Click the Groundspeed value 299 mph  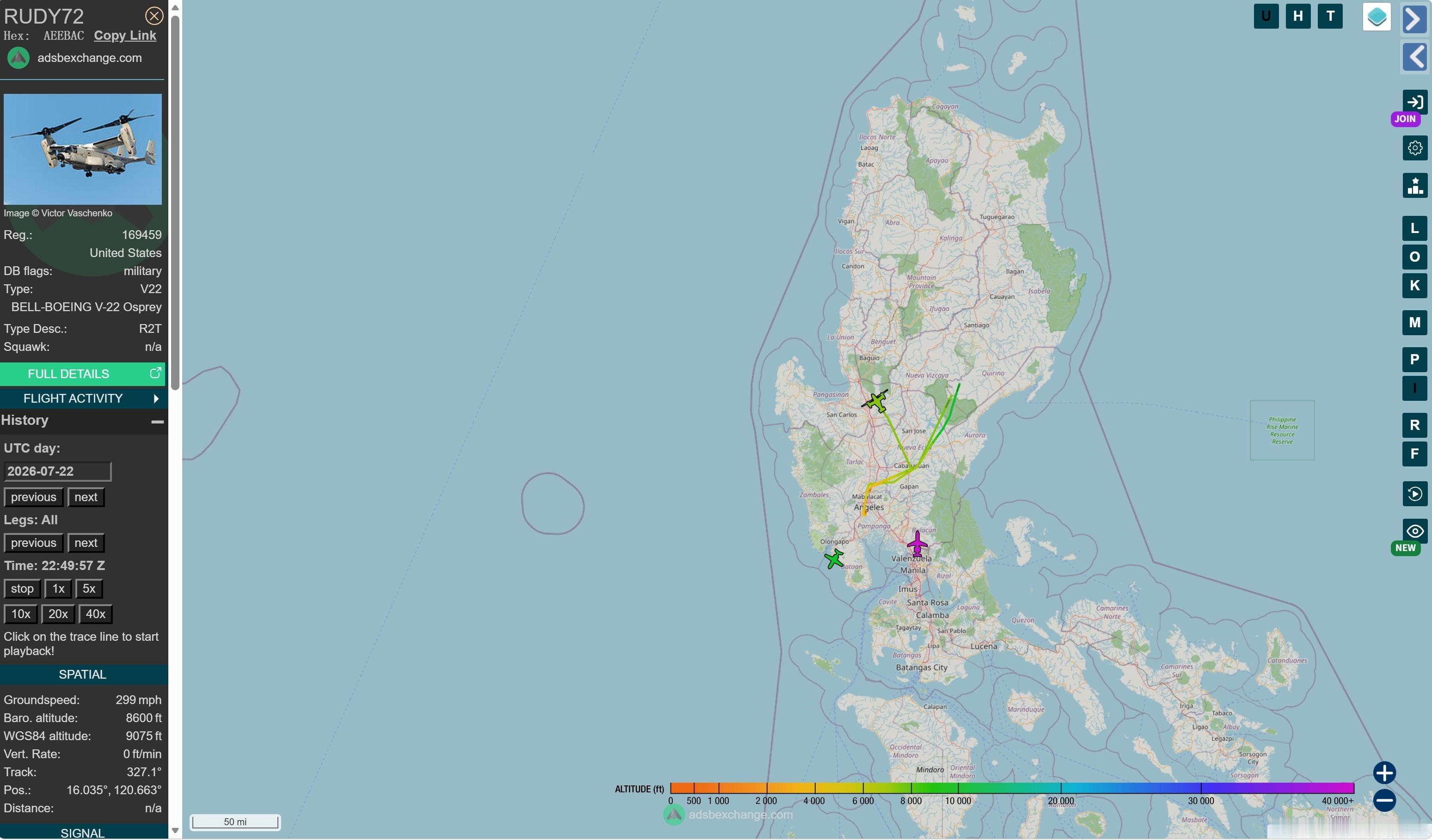pos(139,700)
